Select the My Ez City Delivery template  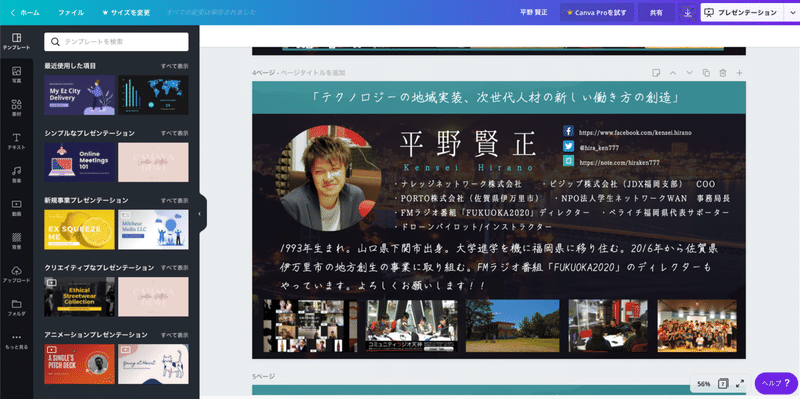coord(80,95)
